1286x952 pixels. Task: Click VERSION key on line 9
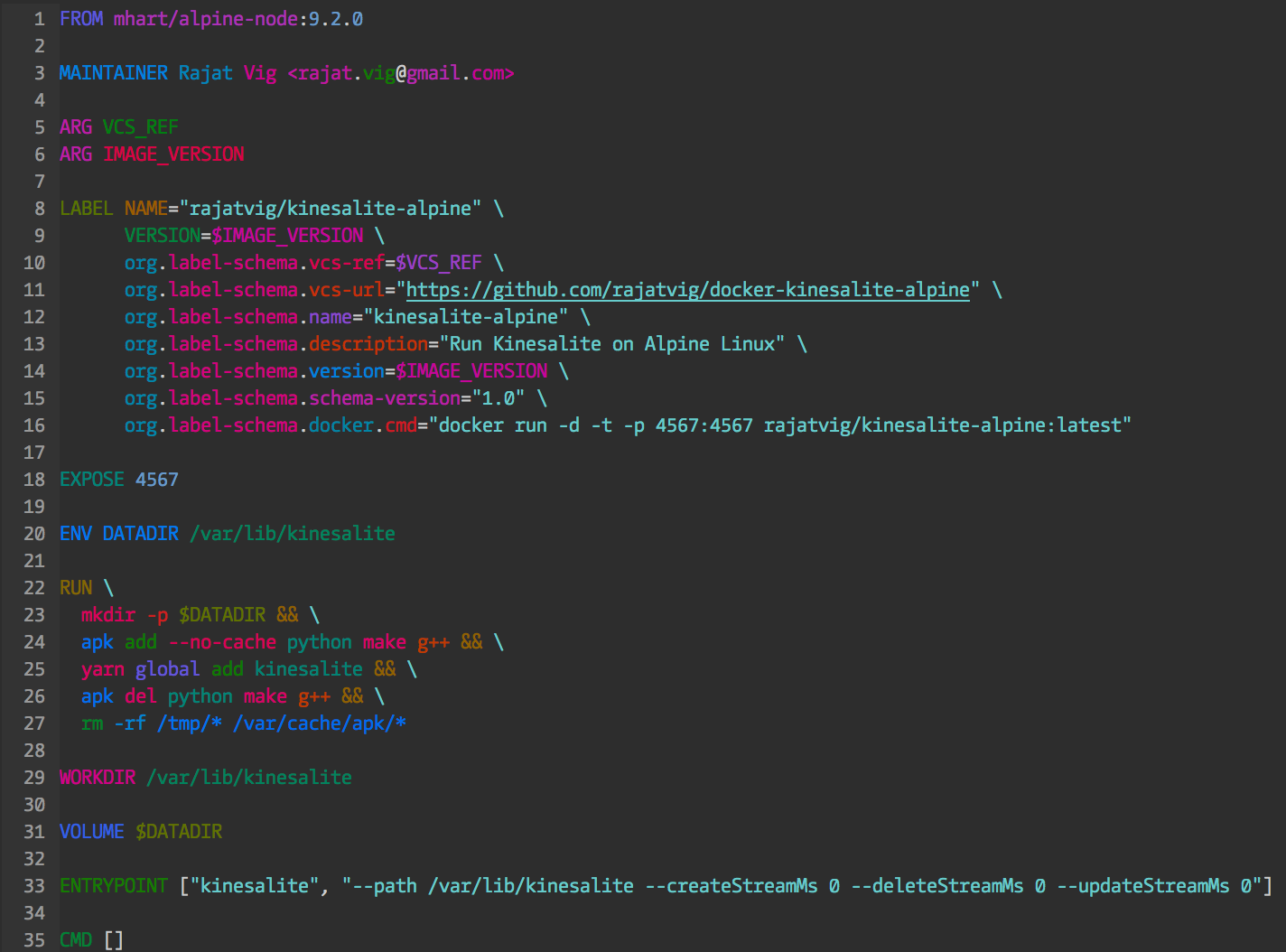tap(163, 236)
